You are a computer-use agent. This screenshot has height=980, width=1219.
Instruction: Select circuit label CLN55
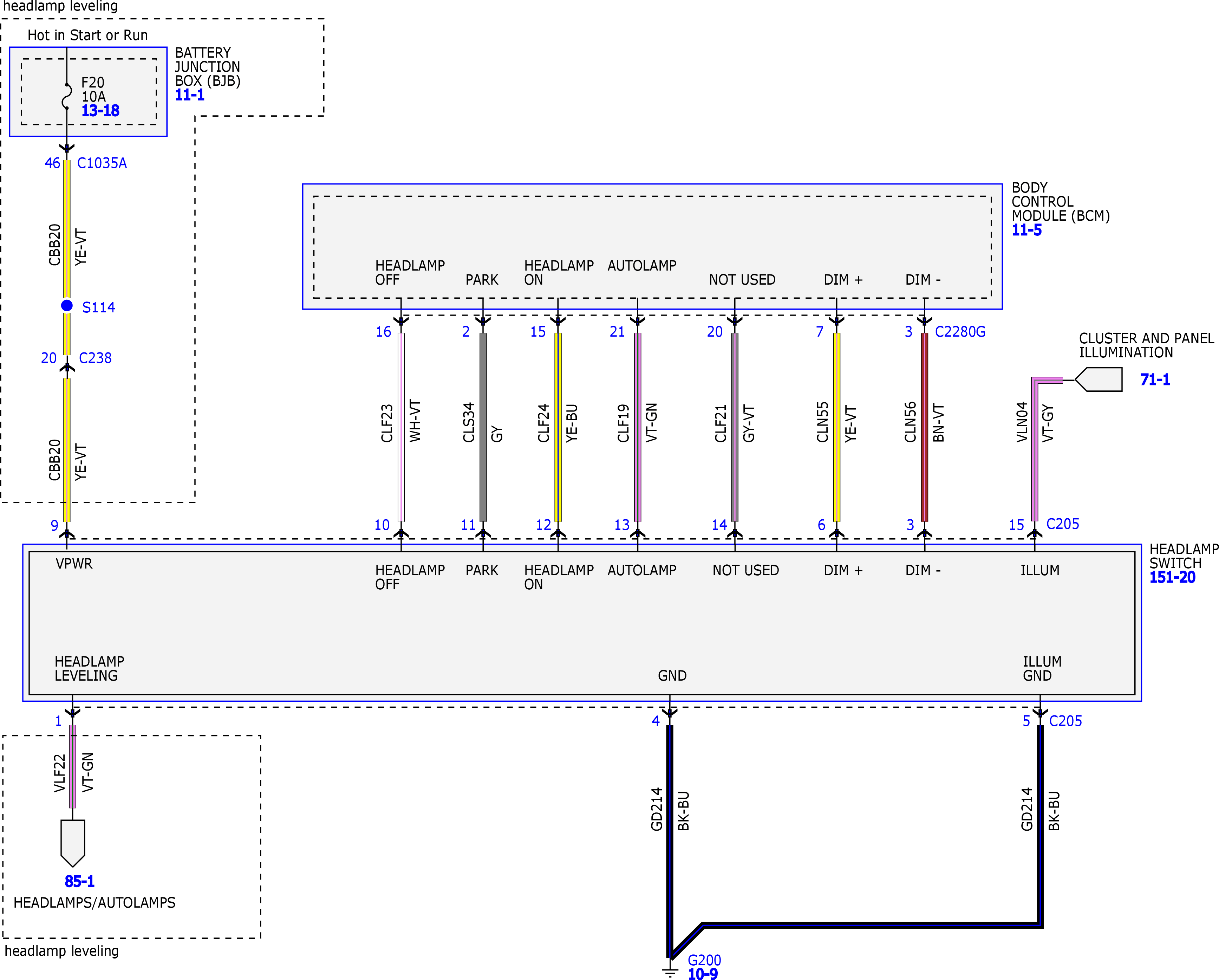pyautogui.click(x=822, y=422)
